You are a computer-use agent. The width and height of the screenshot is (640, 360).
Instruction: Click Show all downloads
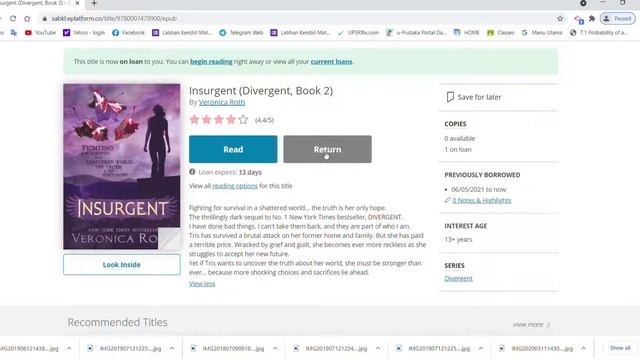coord(620,348)
